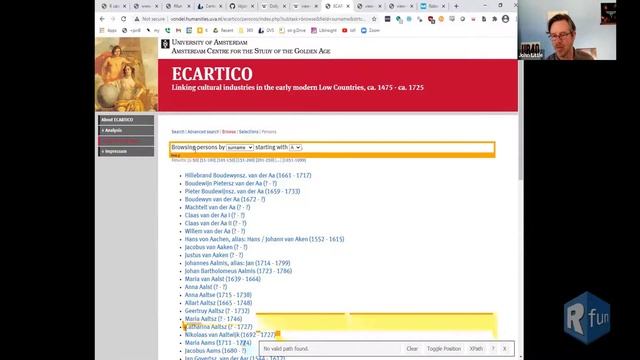
Task: Open a new browser tab with plus
Action: pos(456,6)
